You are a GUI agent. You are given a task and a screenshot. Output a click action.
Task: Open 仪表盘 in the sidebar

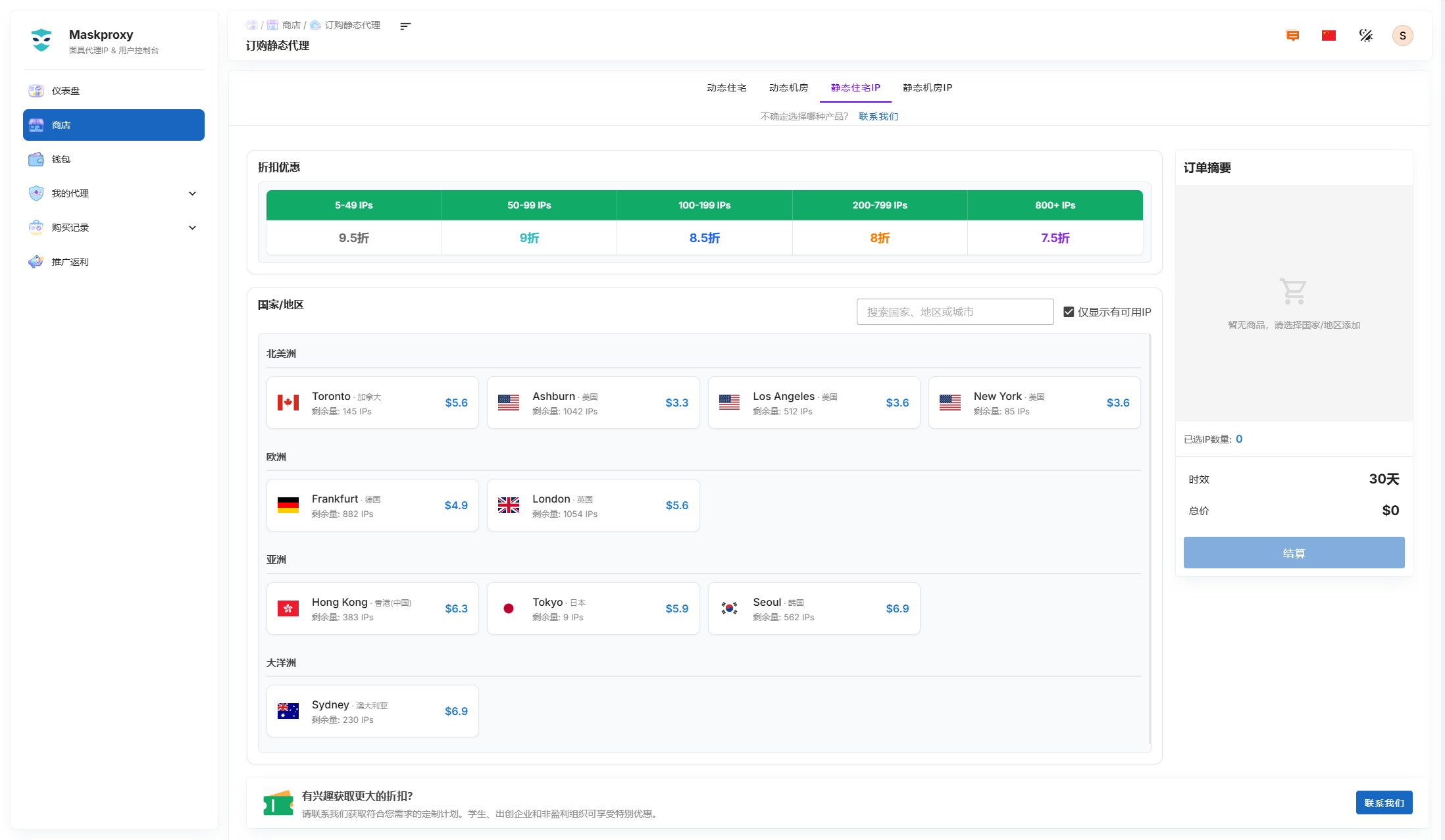coord(114,91)
